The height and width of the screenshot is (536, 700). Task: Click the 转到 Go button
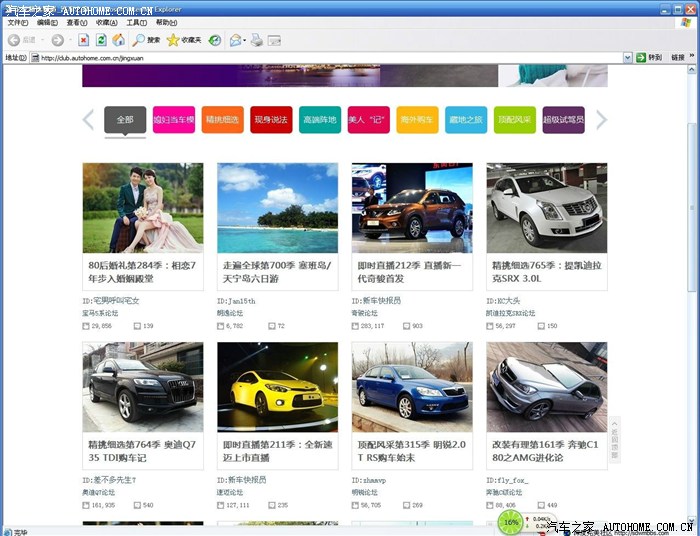coord(649,57)
